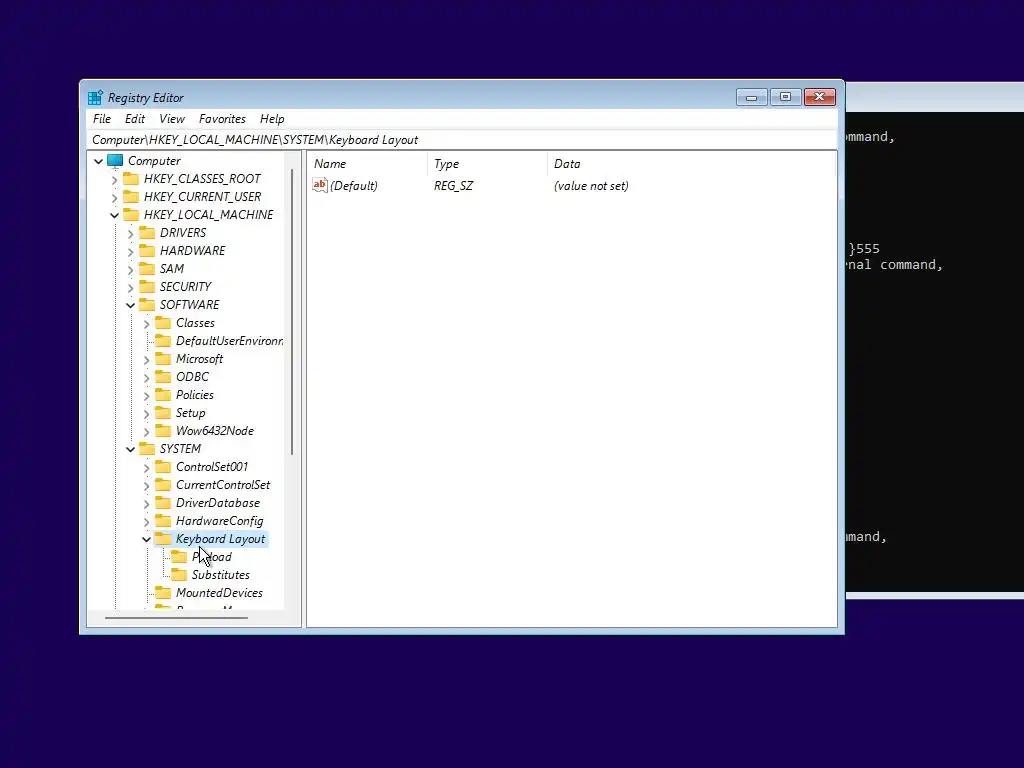Click the (value not set) data cell
Screen dimensions: 1024x768
(x=591, y=185)
